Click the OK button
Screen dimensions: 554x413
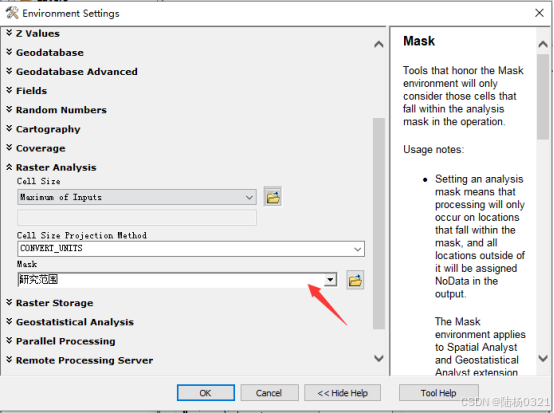206,393
